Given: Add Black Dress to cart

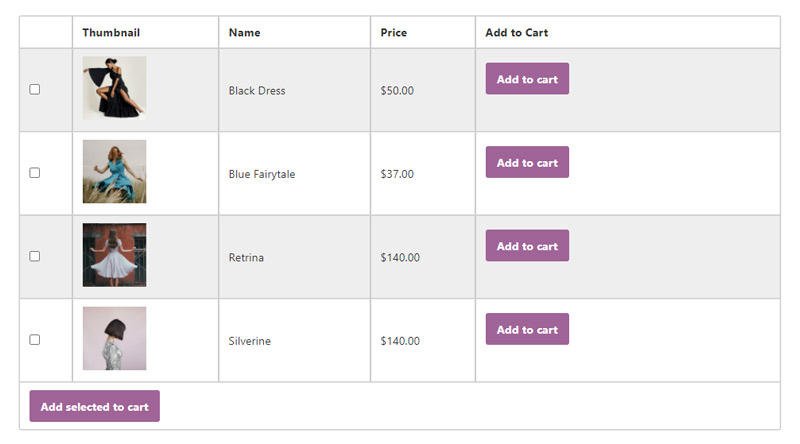Looking at the screenshot, I should [x=527, y=79].
